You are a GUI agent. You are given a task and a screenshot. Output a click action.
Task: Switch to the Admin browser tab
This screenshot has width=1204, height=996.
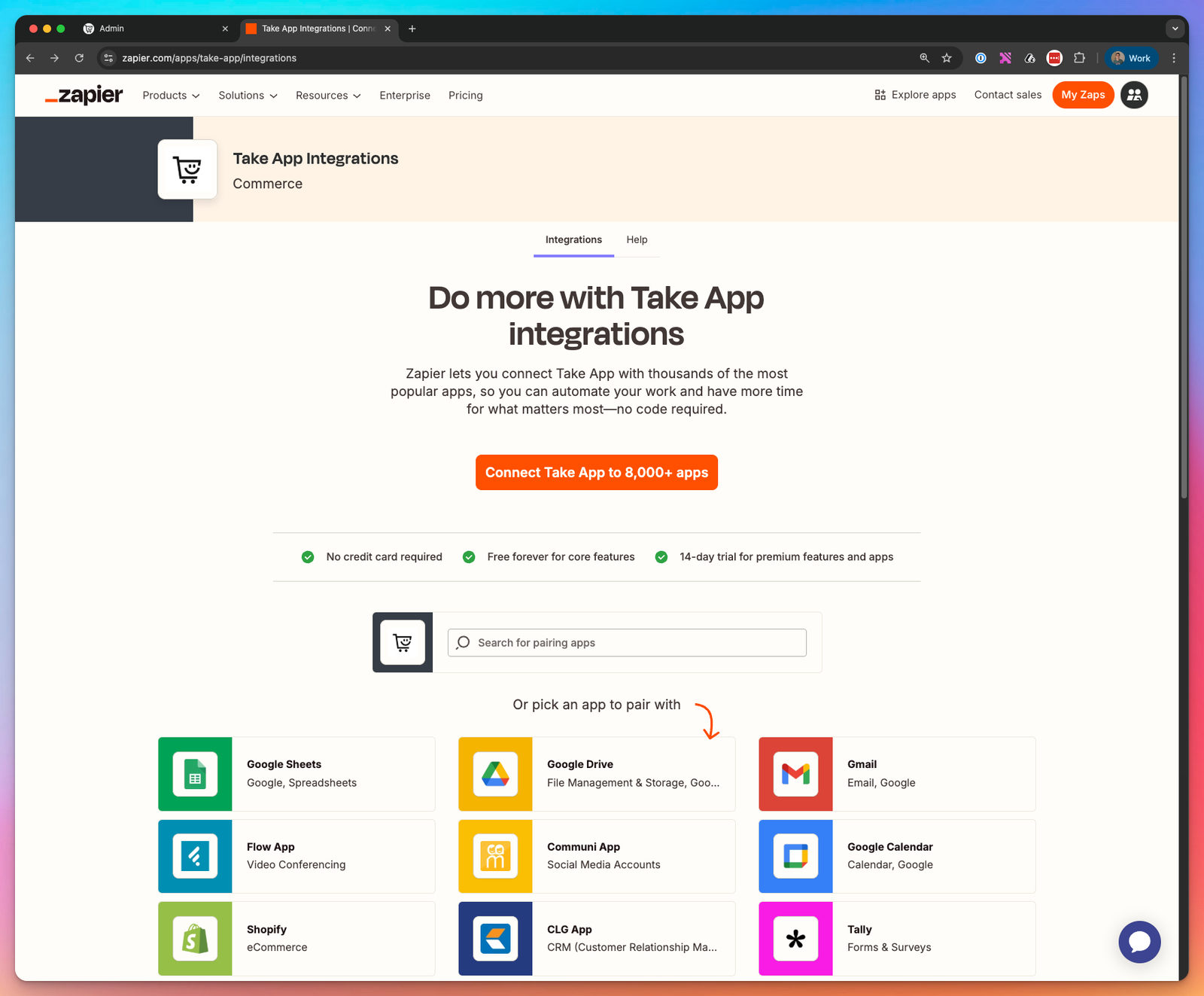(156, 29)
